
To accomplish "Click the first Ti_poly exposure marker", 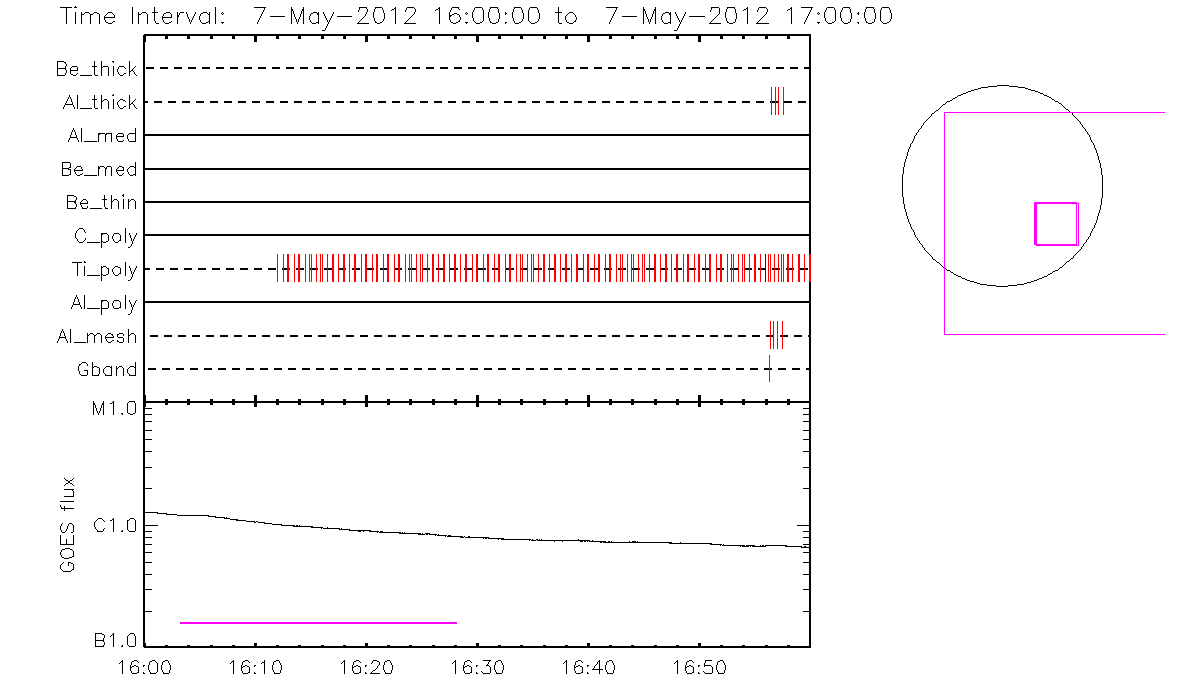I will point(278,269).
